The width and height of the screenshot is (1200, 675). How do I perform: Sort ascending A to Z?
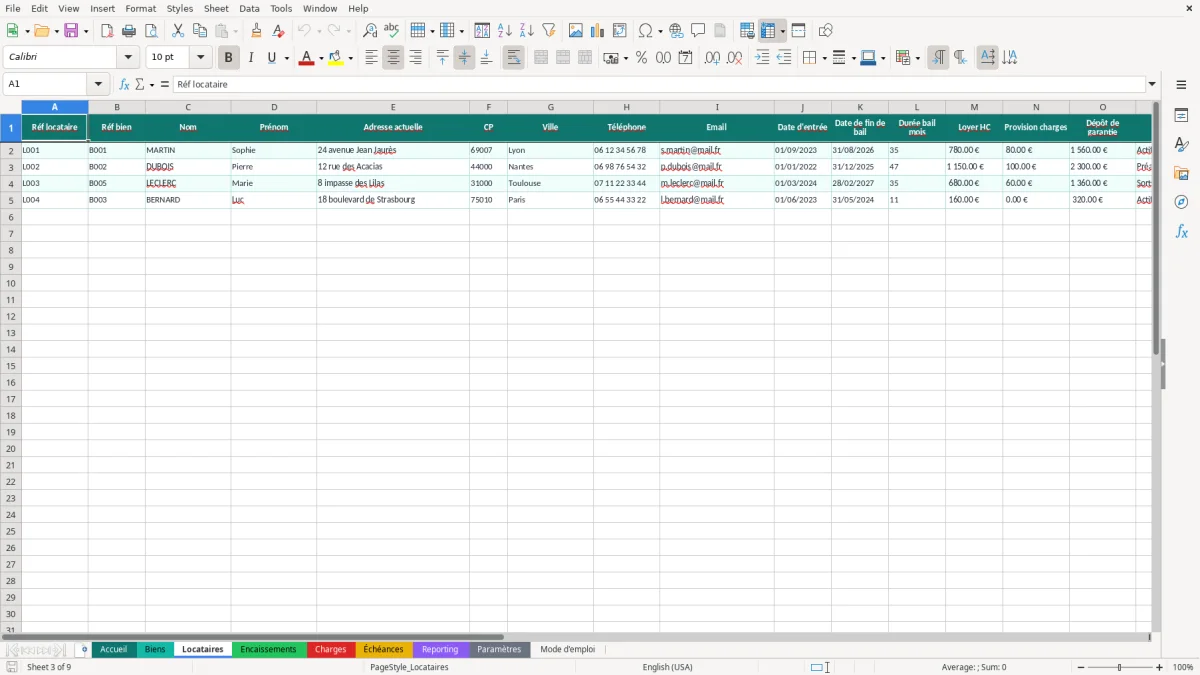(x=505, y=31)
